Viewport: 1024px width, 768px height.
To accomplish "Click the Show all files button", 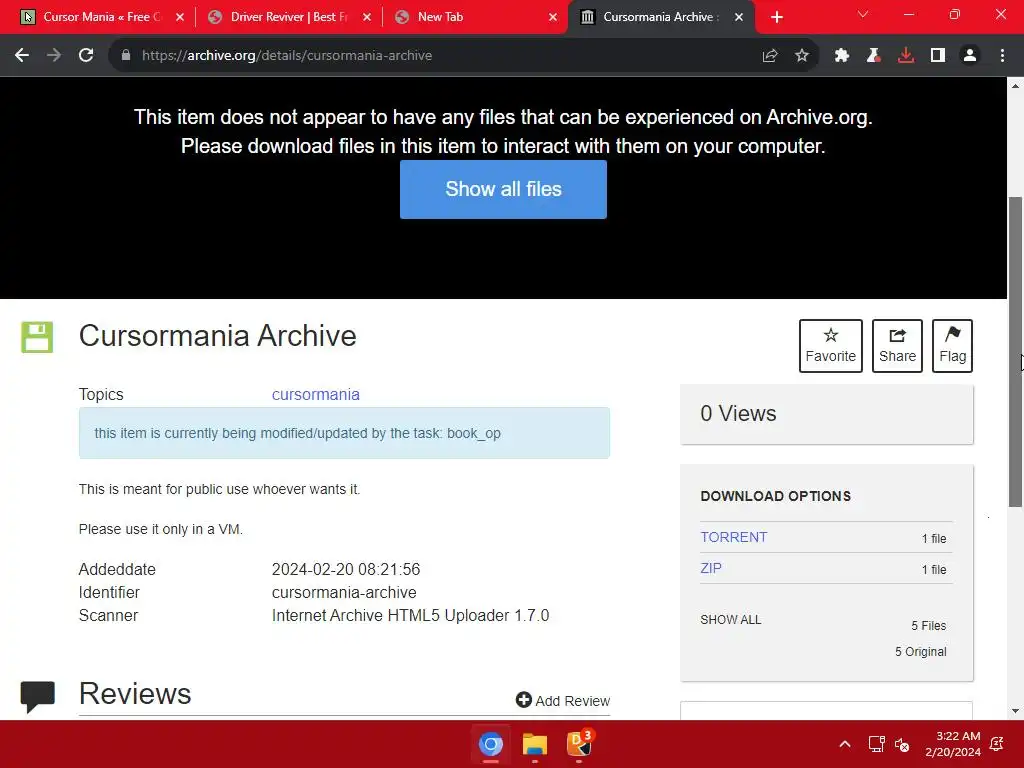I will pos(504,189).
